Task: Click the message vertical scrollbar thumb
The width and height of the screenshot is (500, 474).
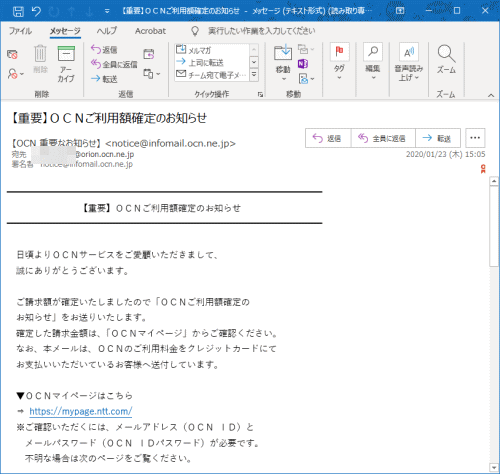Action: click(x=494, y=226)
